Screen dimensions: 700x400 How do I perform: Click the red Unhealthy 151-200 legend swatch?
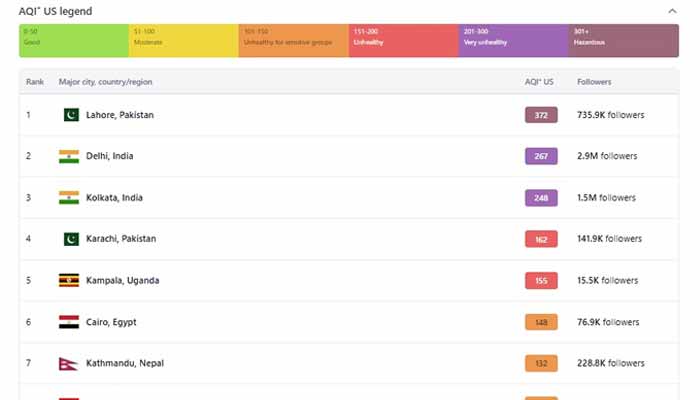(403, 40)
